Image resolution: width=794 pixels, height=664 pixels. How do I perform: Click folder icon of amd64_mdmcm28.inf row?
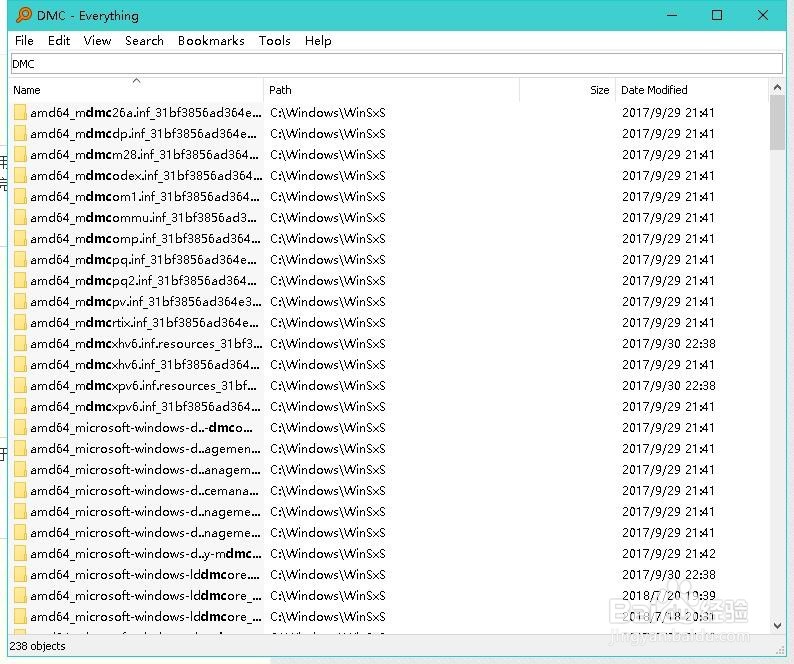pyautogui.click(x=20, y=154)
